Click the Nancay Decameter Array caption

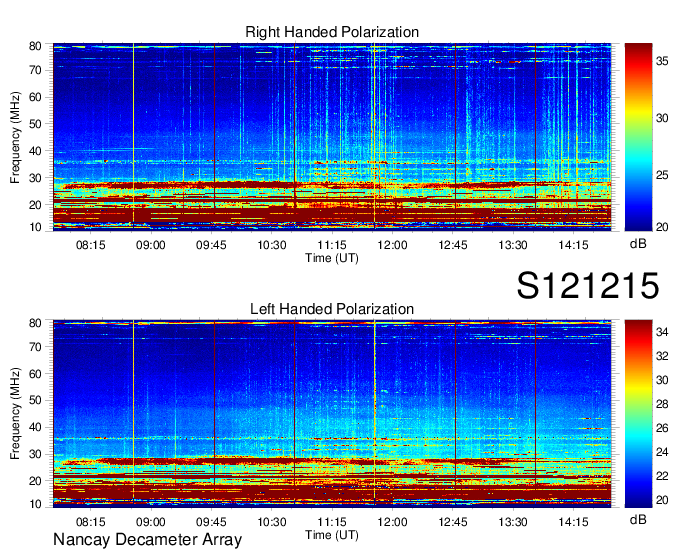(147, 540)
